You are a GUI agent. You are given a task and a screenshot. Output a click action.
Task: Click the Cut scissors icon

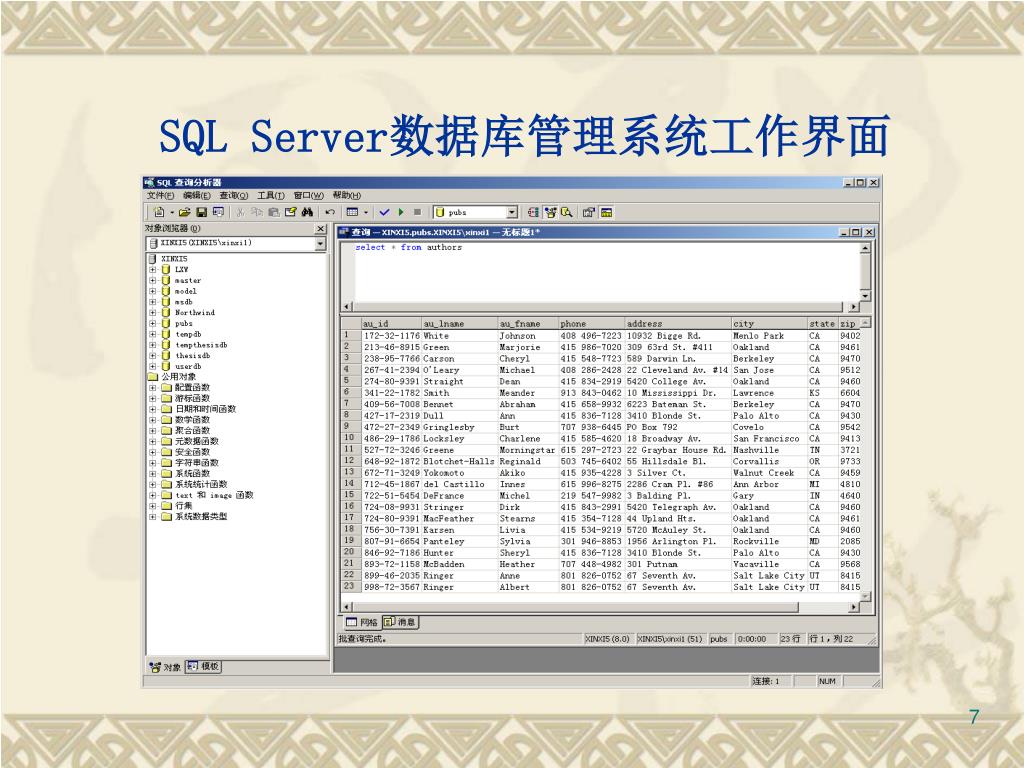point(240,212)
